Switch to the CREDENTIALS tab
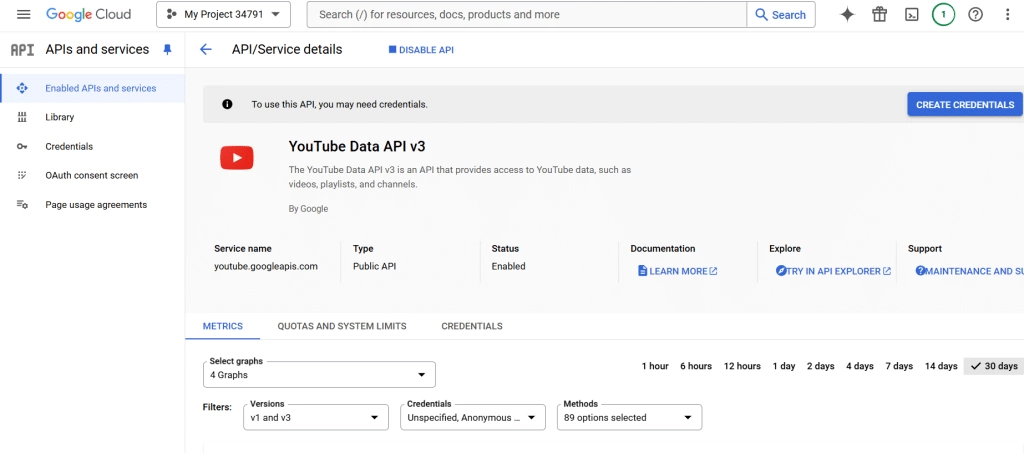The width and height of the screenshot is (1024, 453). pos(472,326)
